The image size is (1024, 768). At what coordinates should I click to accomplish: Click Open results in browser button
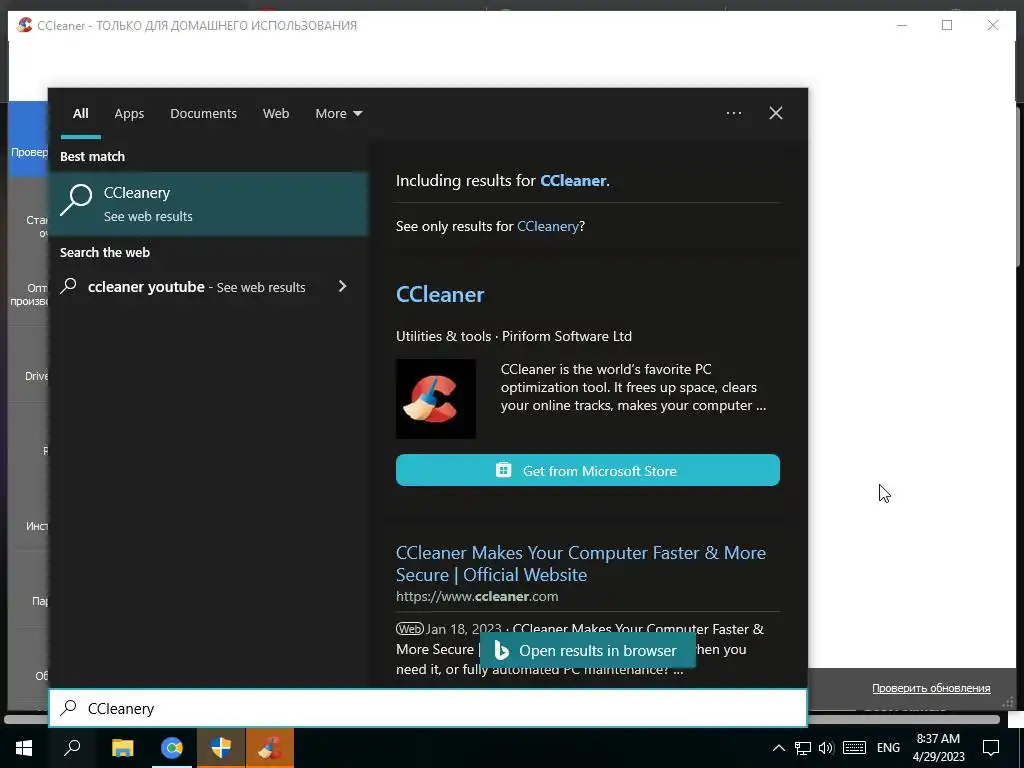[x=588, y=650]
